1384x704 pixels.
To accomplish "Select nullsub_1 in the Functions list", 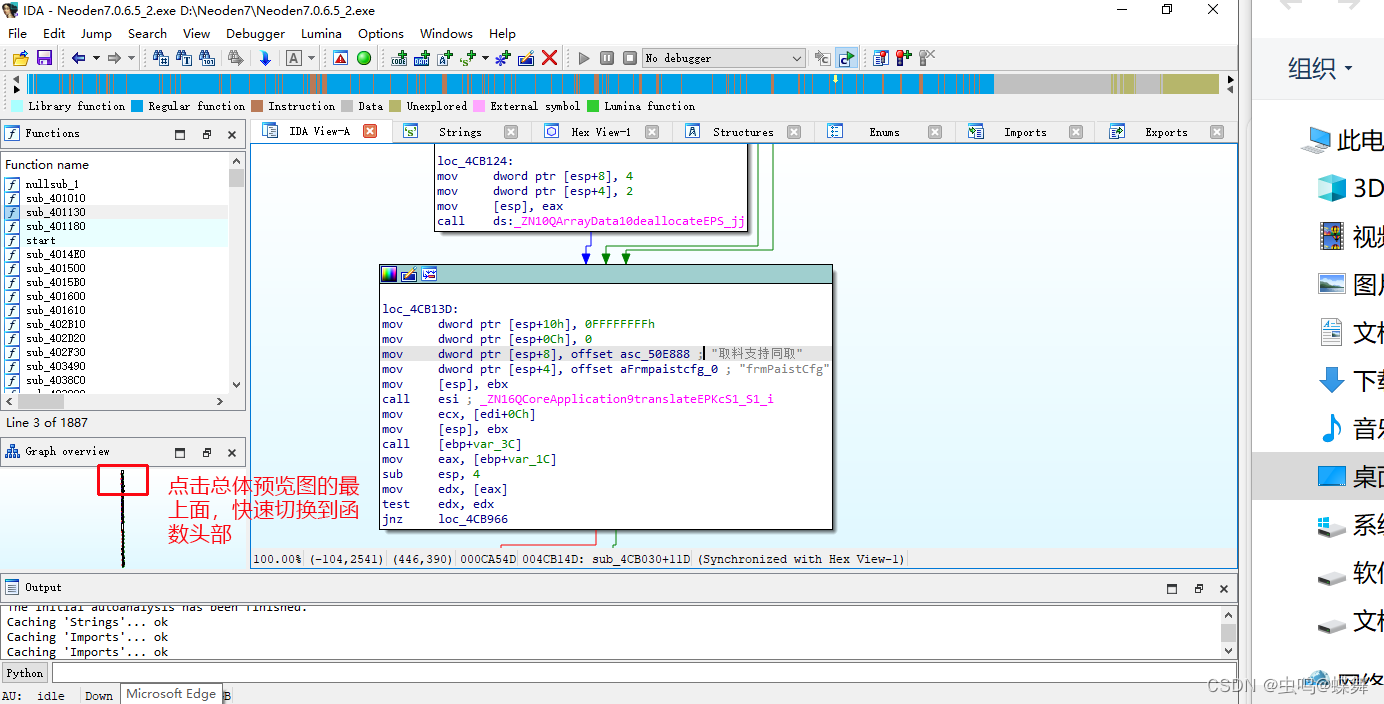I will [116, 184].
